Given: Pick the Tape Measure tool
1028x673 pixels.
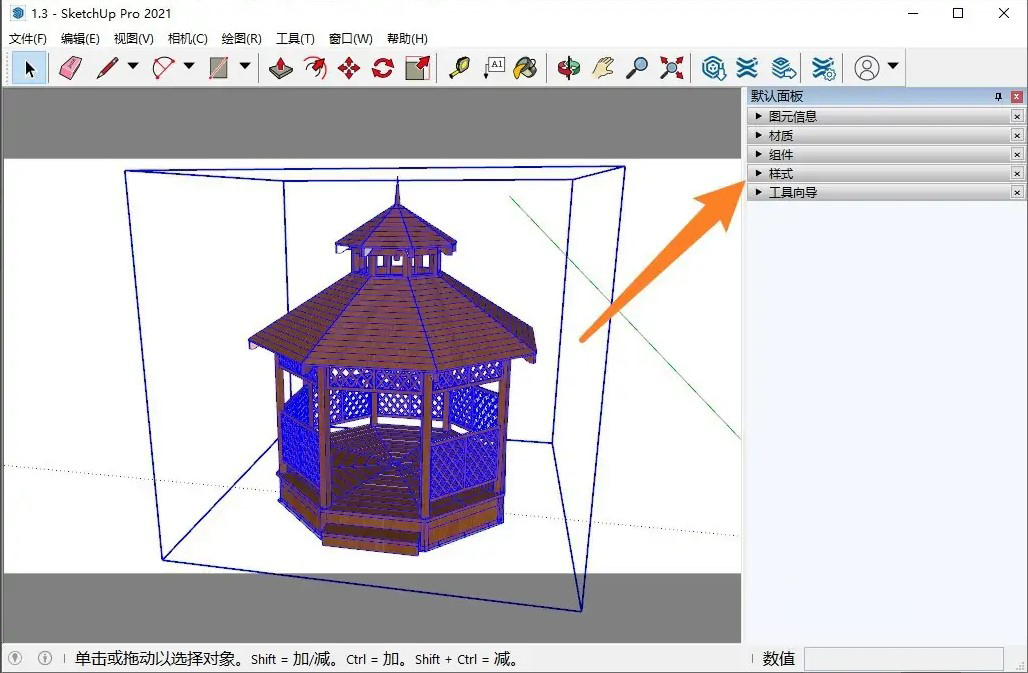Looking at the screenshot, I should (459, 68).
